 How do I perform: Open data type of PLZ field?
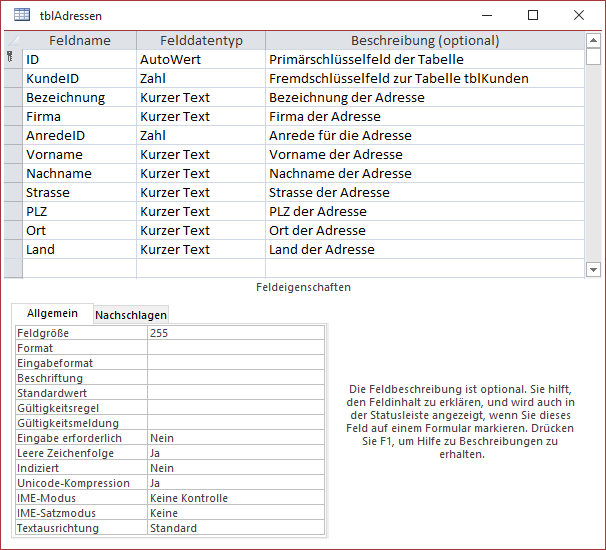[x=201, y=211]
